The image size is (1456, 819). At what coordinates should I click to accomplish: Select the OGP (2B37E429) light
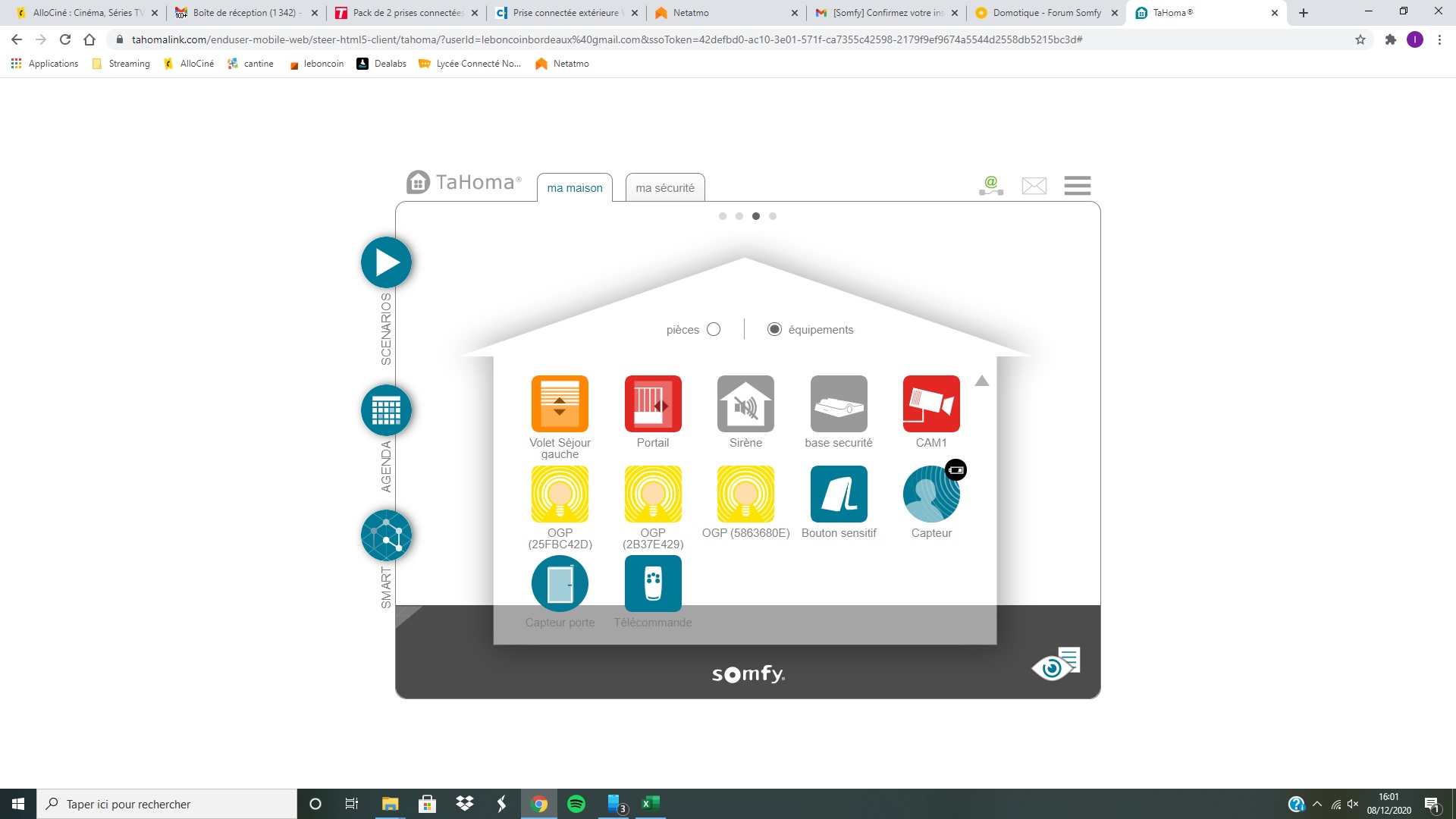coord(653,494)
